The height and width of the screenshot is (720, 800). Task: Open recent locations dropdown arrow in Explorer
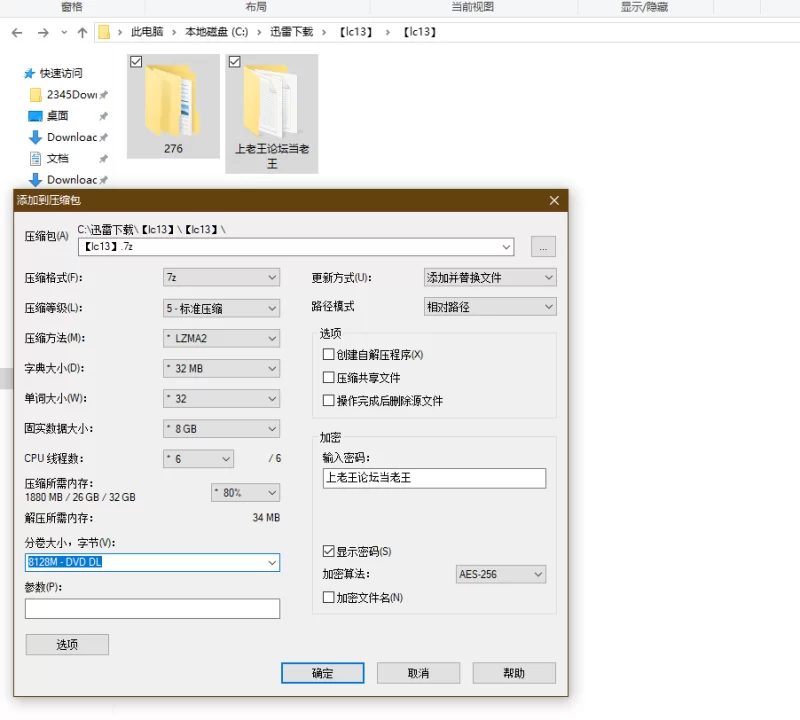64,33
